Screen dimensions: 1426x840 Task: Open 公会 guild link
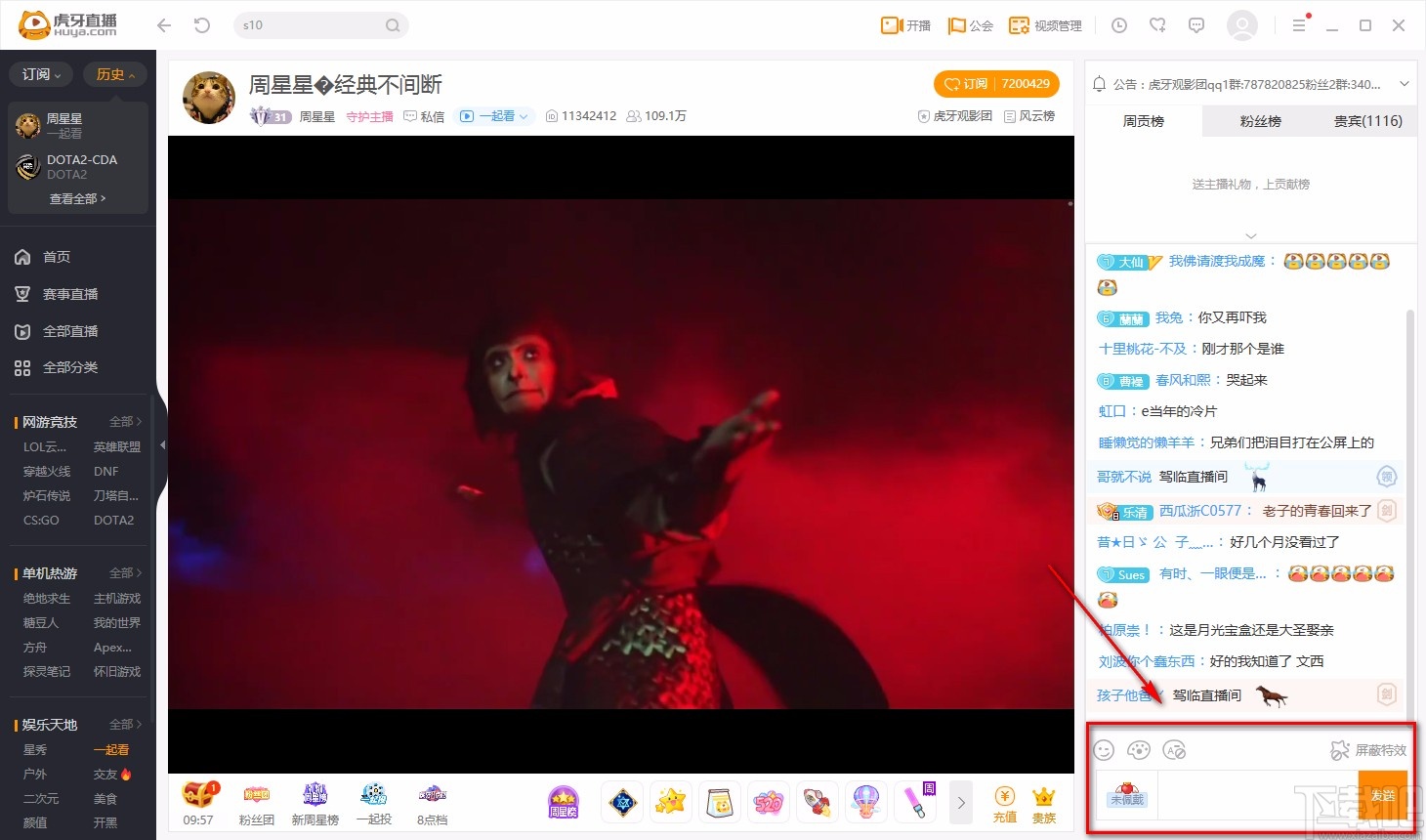click(970, 25)
